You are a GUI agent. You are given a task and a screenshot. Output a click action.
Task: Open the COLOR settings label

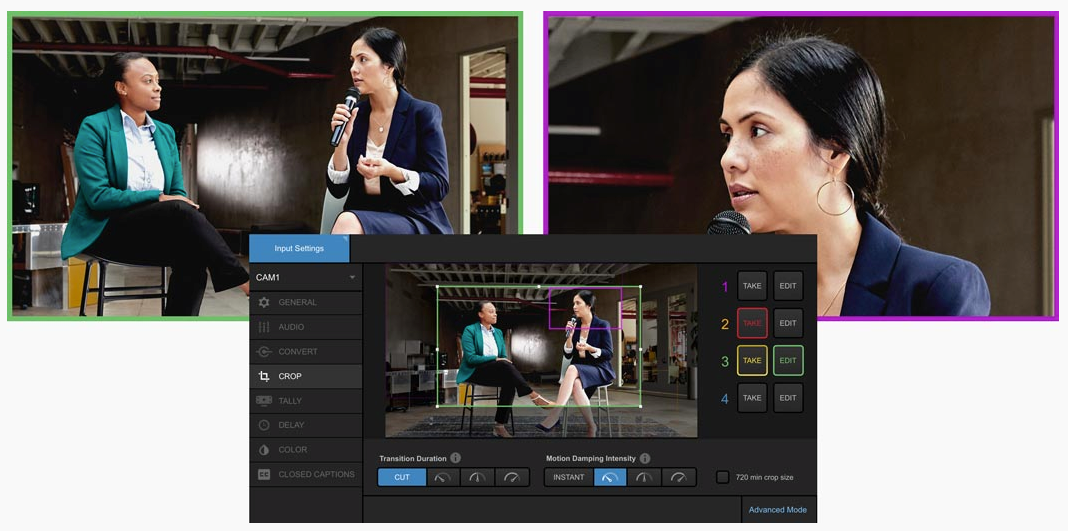pos(293,449)
